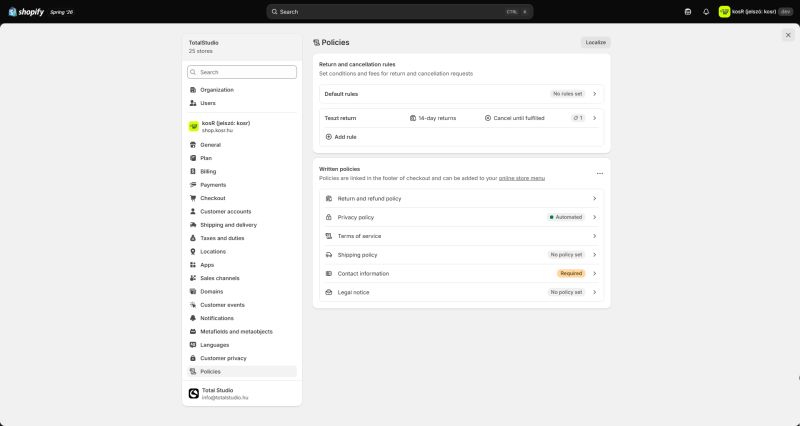Image resolution: width=800 pixels, height=426 pixels.
Task: Click the plus icon beside Add rule
Action: (329, 137)
